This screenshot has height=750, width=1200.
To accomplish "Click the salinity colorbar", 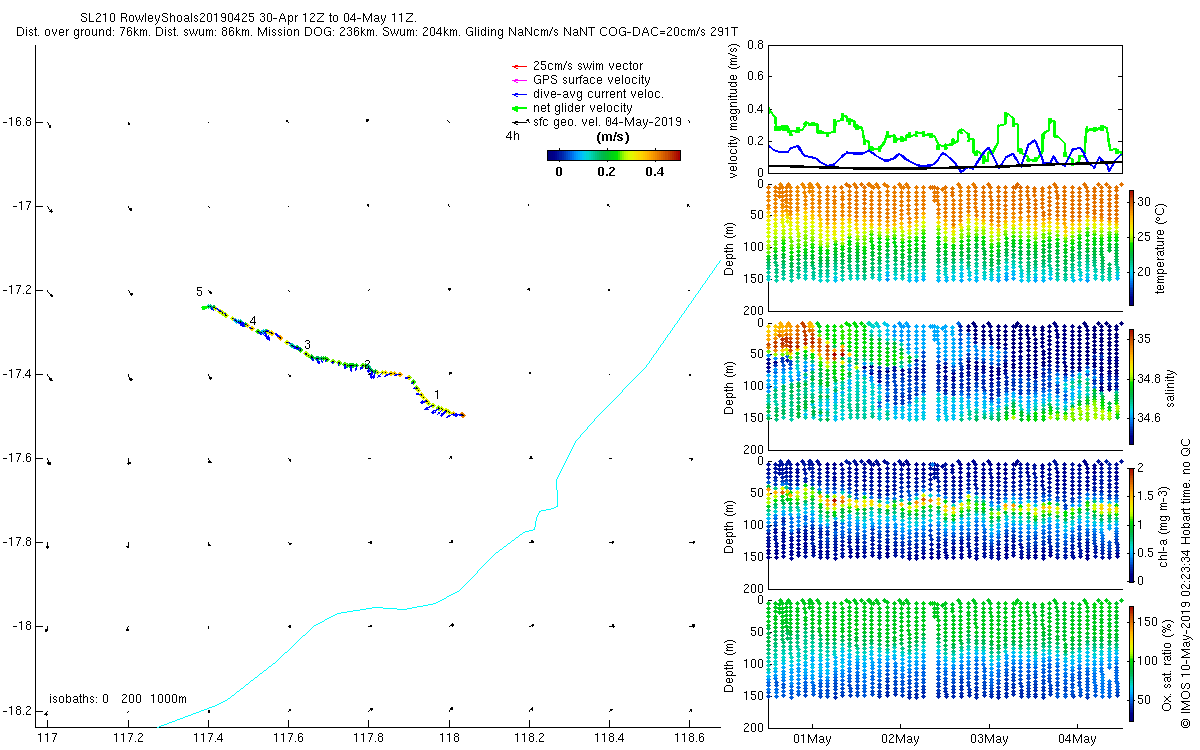I will point(1131,386).
